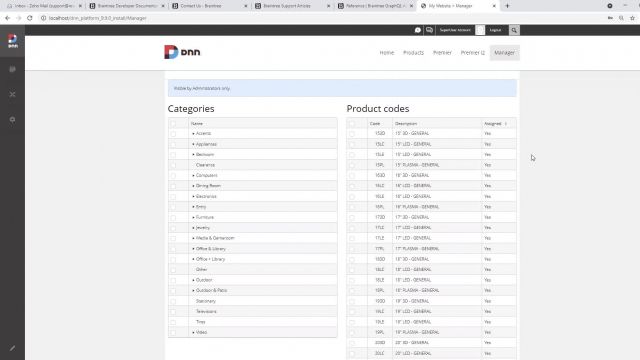
Task: Open the Chrome profile icon
Action: tap(610, 6)
